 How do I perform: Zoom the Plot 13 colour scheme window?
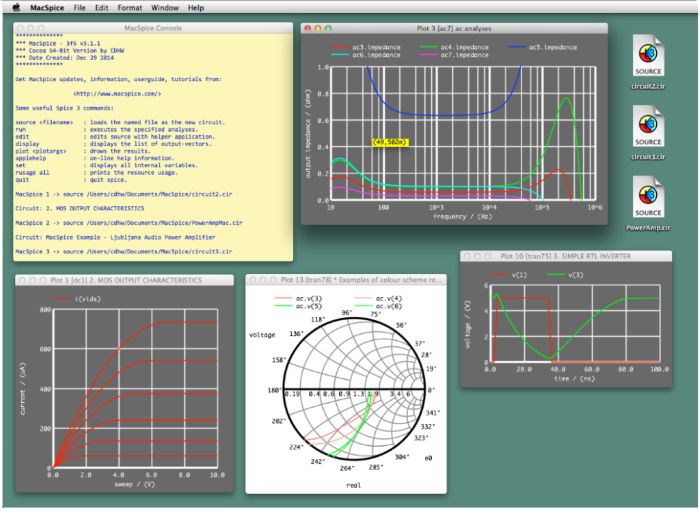click(x=273, y=279)
